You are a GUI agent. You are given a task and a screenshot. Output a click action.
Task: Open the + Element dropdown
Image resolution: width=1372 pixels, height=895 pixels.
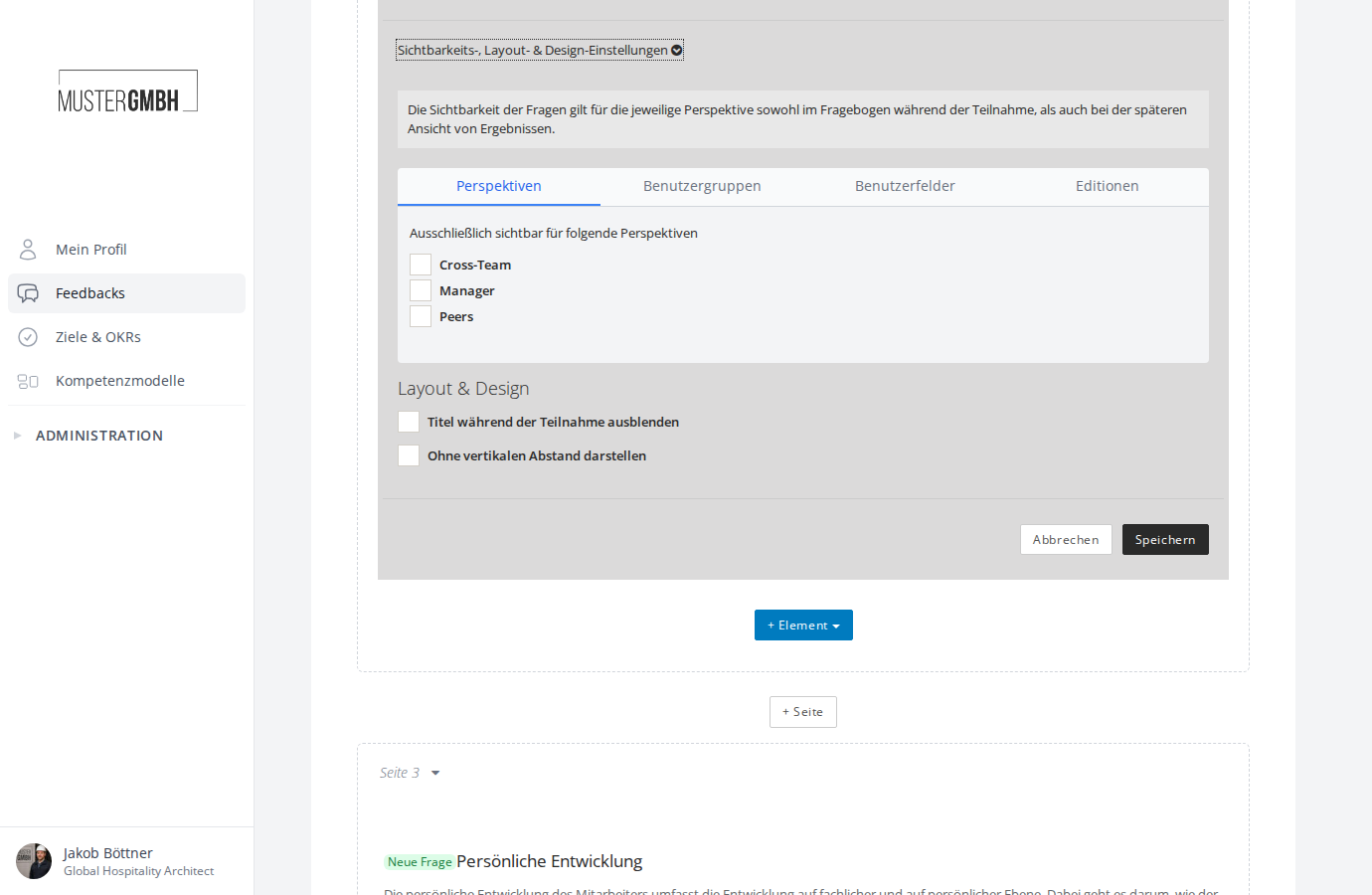(x=803, y=625)
